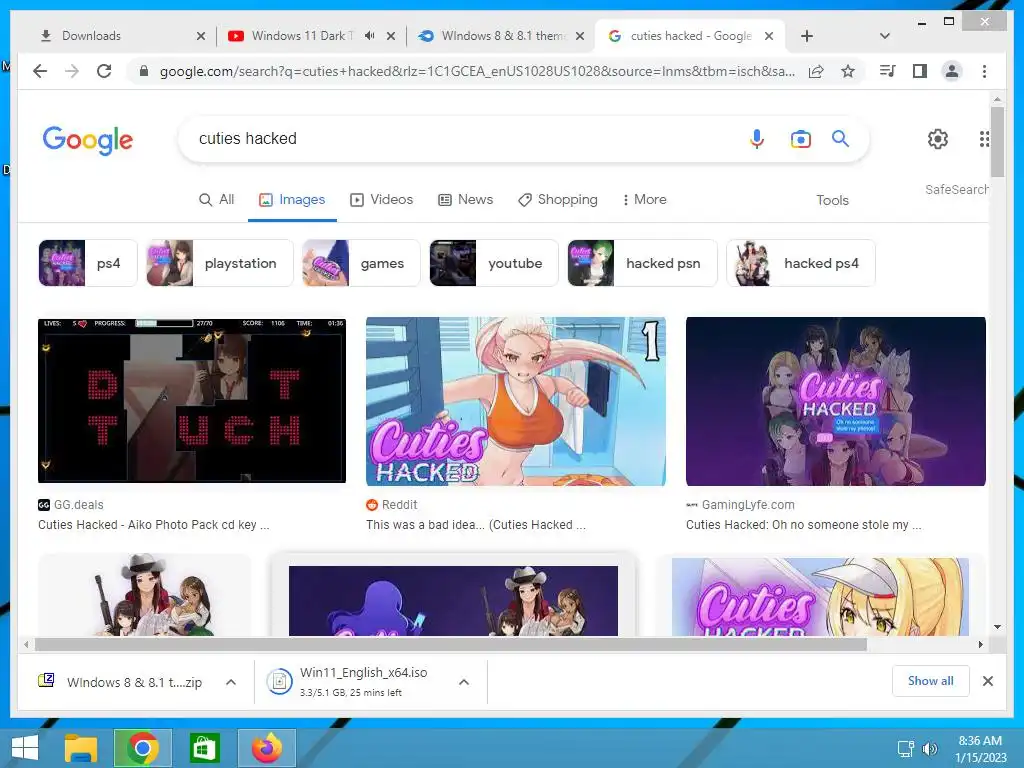This screenshot has width=1024, height=768.
Task: Bookmark this tab with the star
Action: coord(848,71)
